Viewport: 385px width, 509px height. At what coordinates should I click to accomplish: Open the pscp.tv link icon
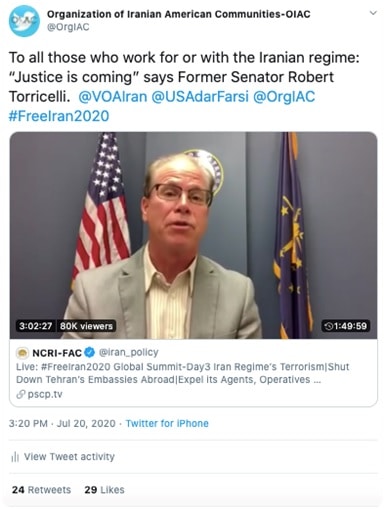coord(21,394)
